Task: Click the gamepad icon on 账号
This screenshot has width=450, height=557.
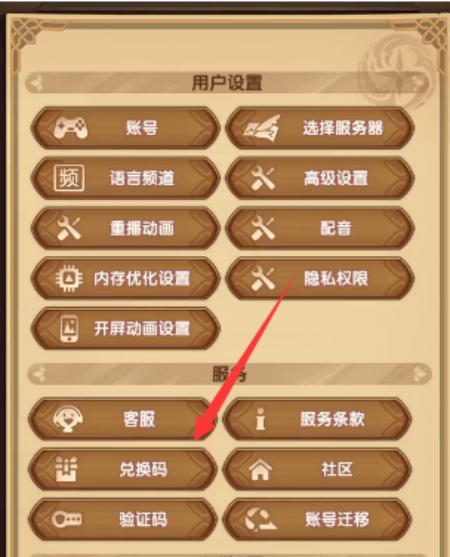Action: (x=70, y=128)
